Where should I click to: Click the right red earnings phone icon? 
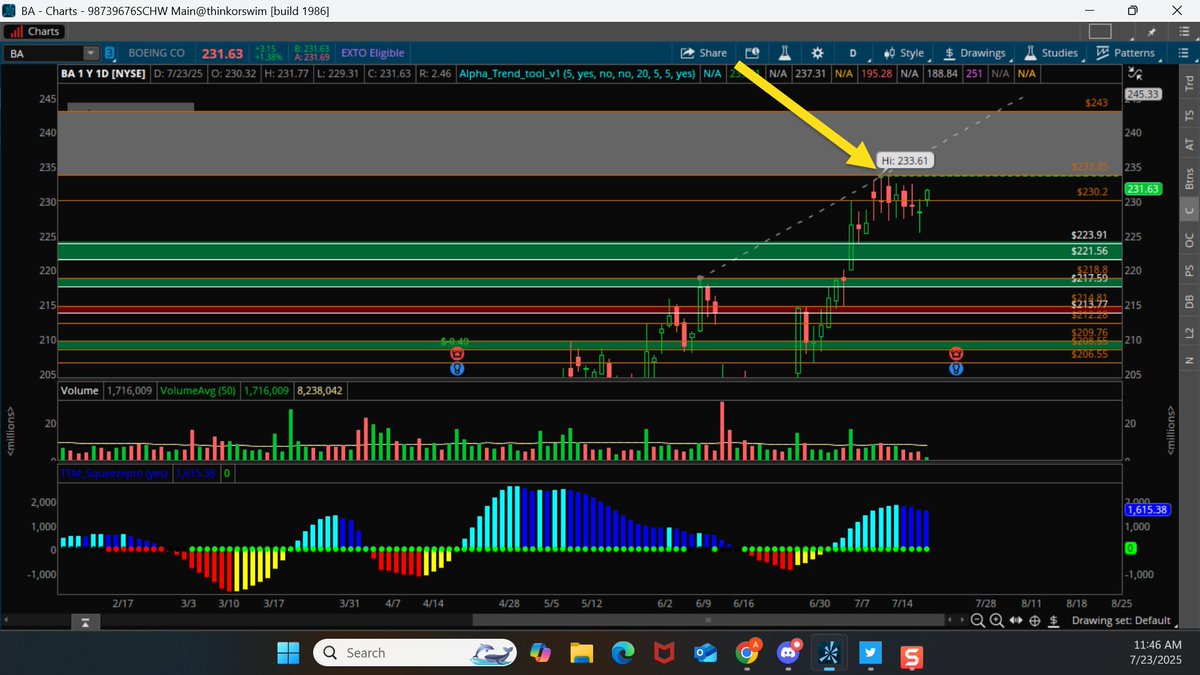click(x=956, y=354)
